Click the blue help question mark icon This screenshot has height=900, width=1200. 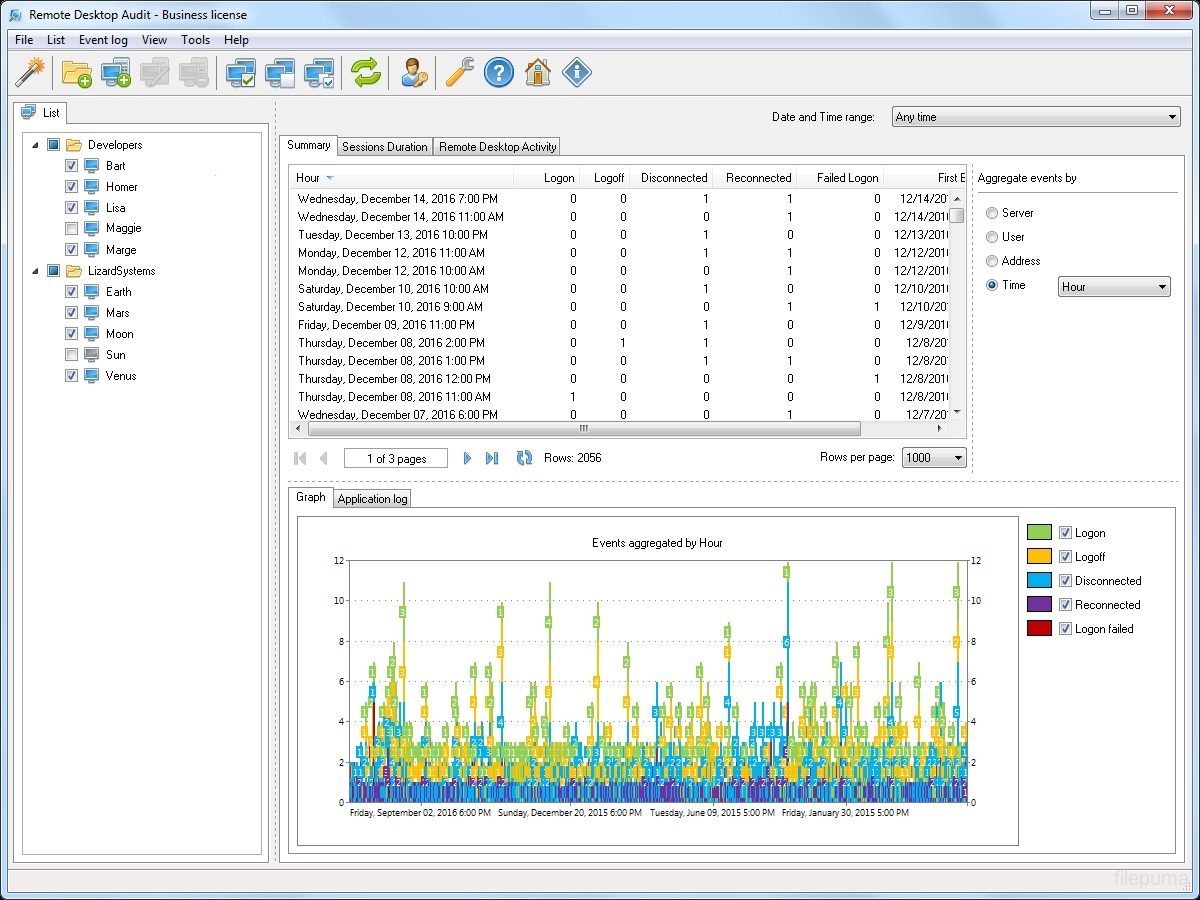point(499,72)
